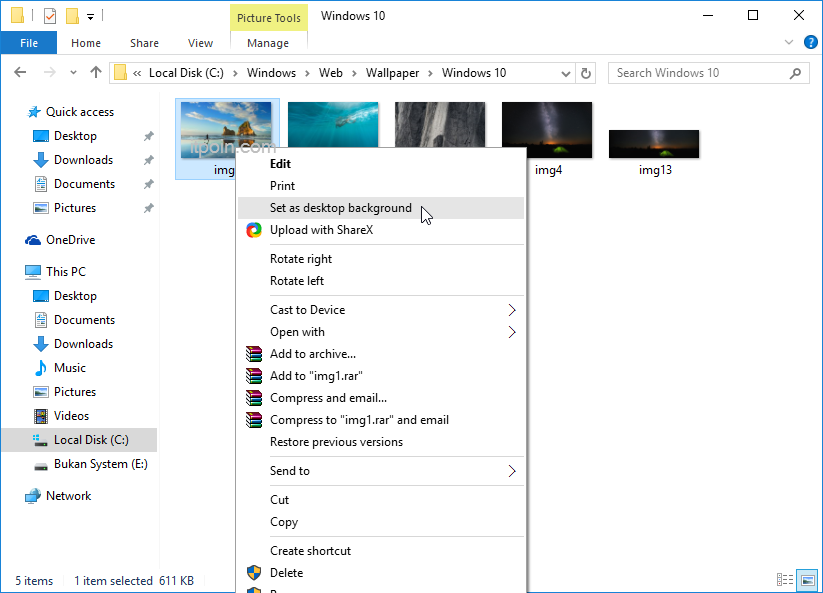Focus the Search Windows 10 field
823x593 pixels.
[x=709, y=73]
